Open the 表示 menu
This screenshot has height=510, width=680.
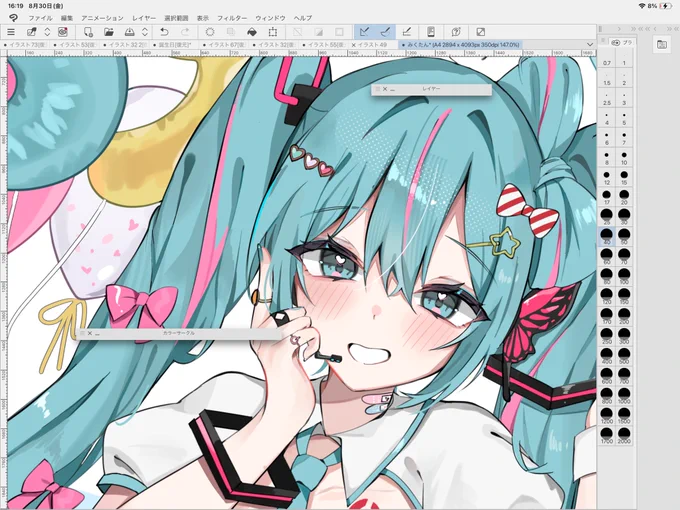click(203, 18)
